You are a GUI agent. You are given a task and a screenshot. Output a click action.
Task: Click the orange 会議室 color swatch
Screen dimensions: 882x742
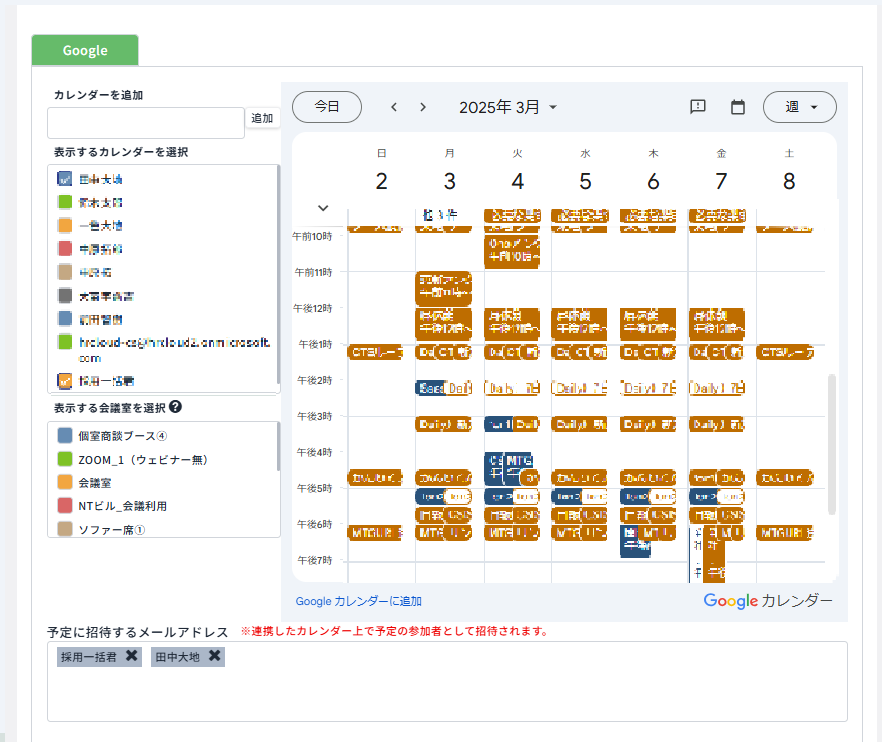[x=65, y=482]
